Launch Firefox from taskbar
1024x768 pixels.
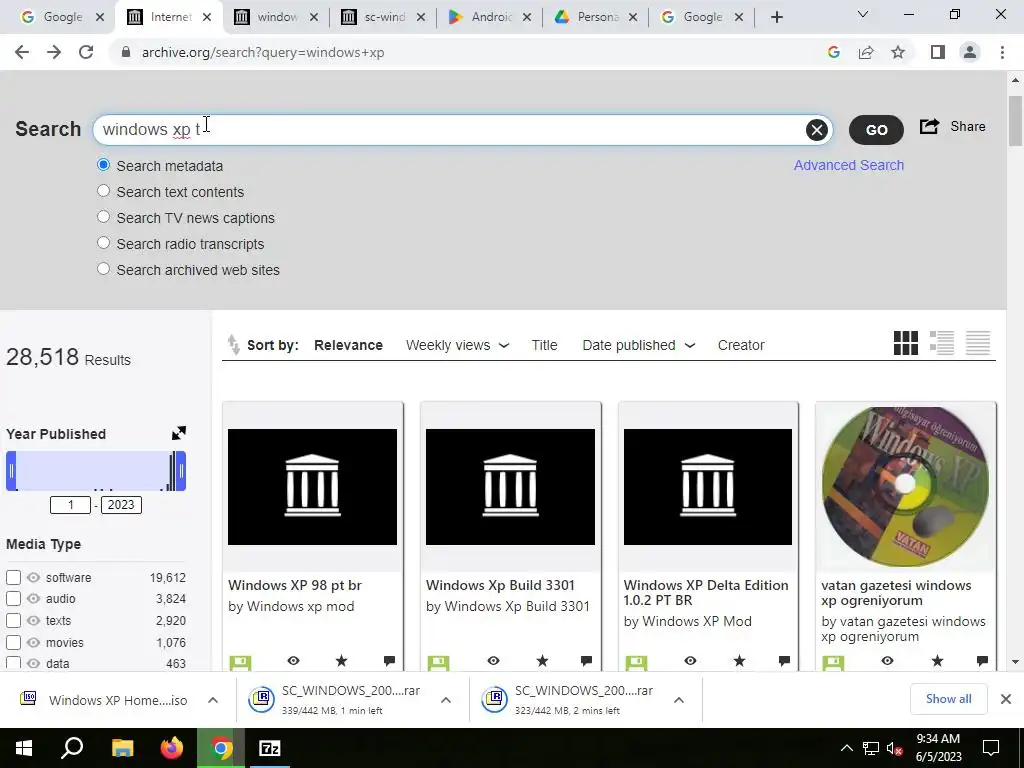point(172,748)
